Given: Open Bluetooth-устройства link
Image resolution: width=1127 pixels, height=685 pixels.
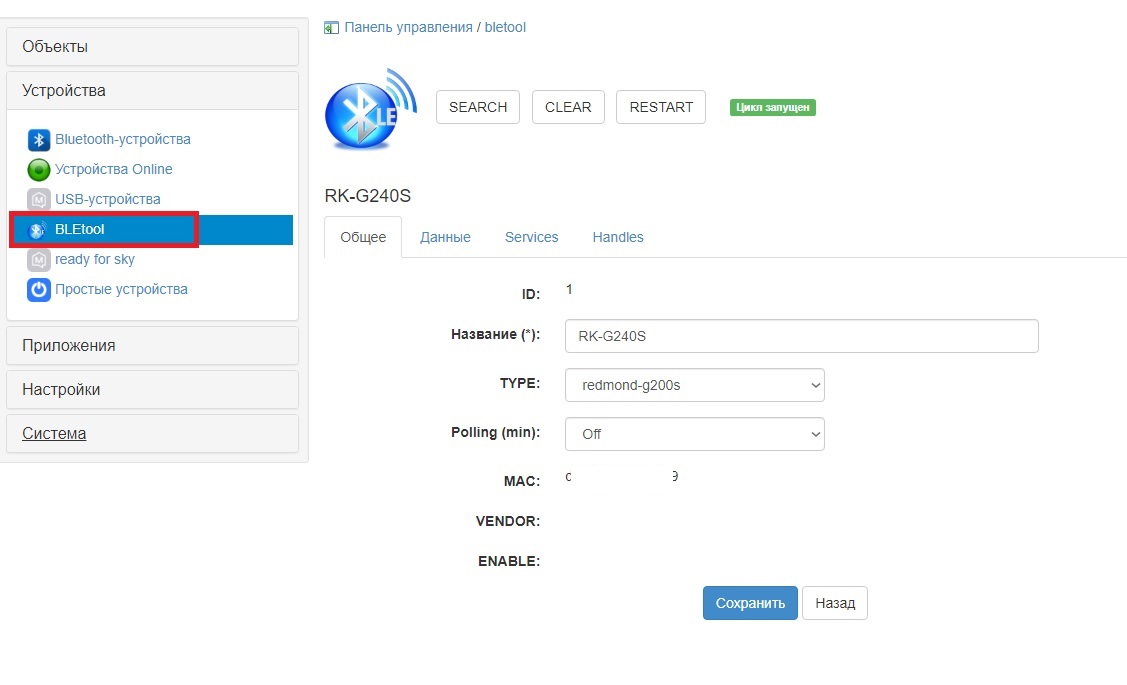Looking at the screenshot, I should tap(123, 139).
